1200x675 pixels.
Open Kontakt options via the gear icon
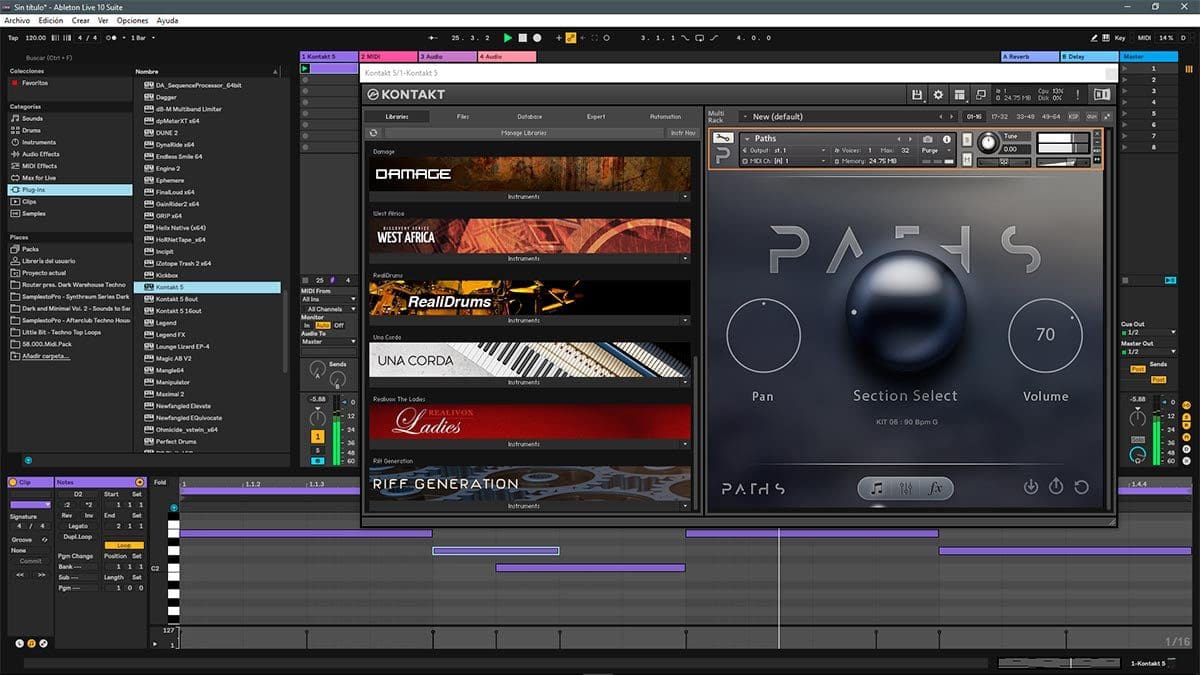pyautogui.click(x=938, y=95)
